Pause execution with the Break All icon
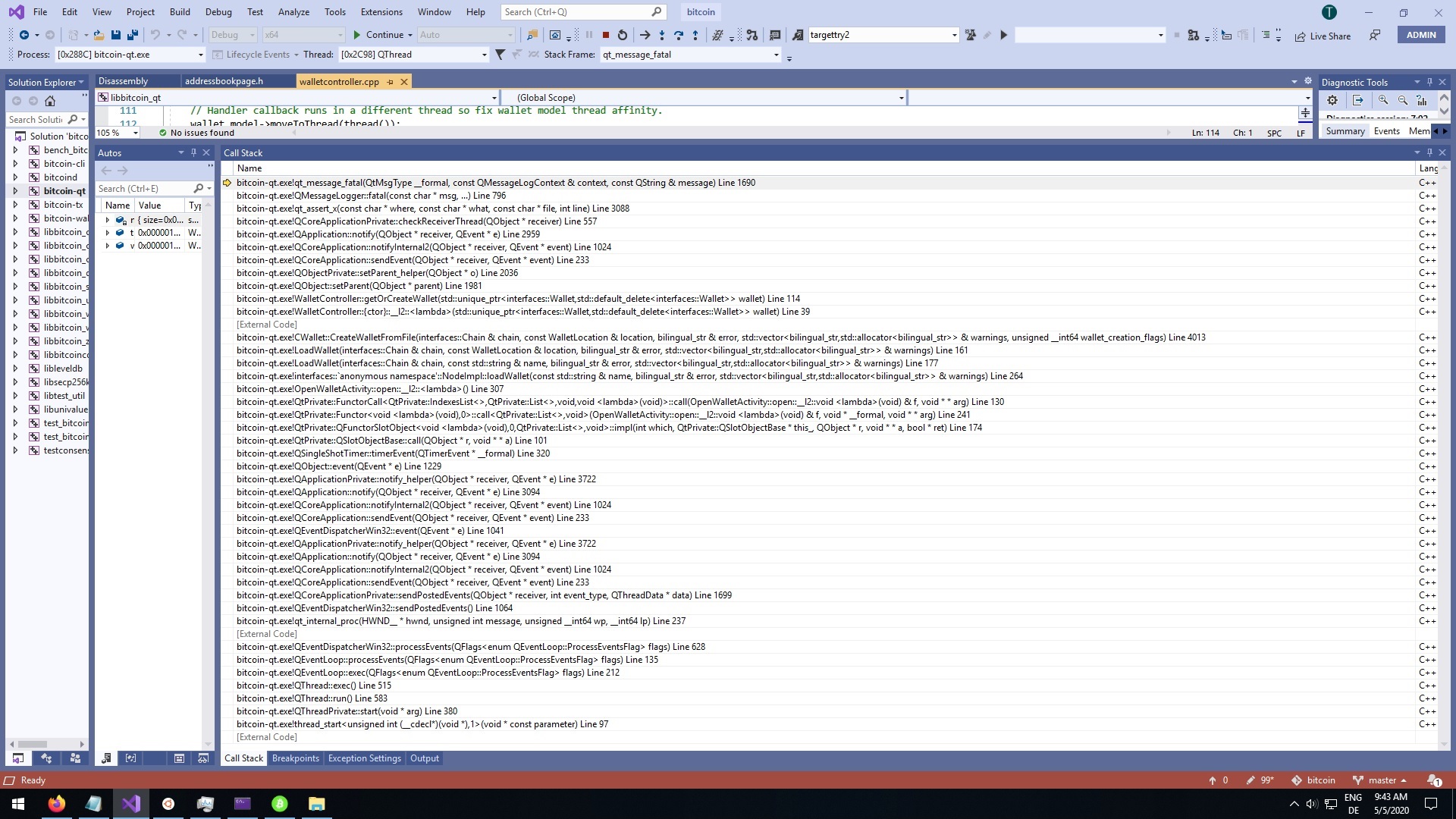 click(x=589, y=35)
